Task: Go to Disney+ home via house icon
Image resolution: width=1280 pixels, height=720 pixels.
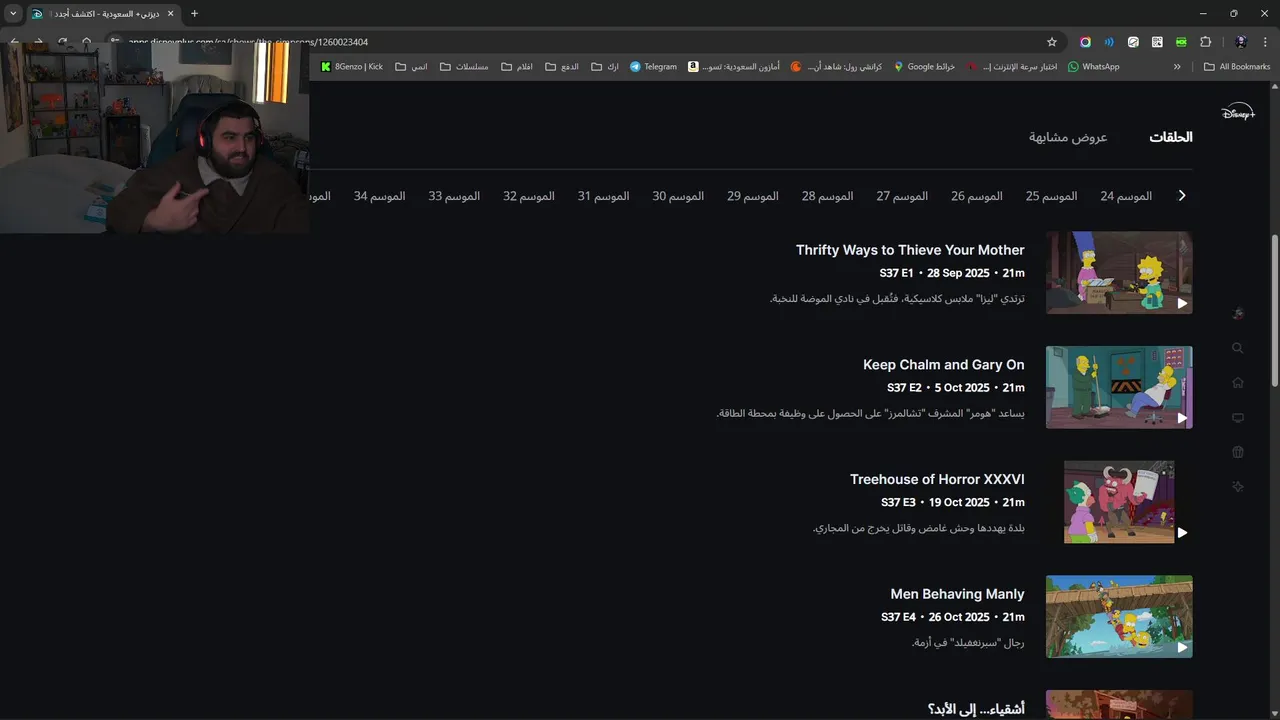Action: coord(1238,383)
